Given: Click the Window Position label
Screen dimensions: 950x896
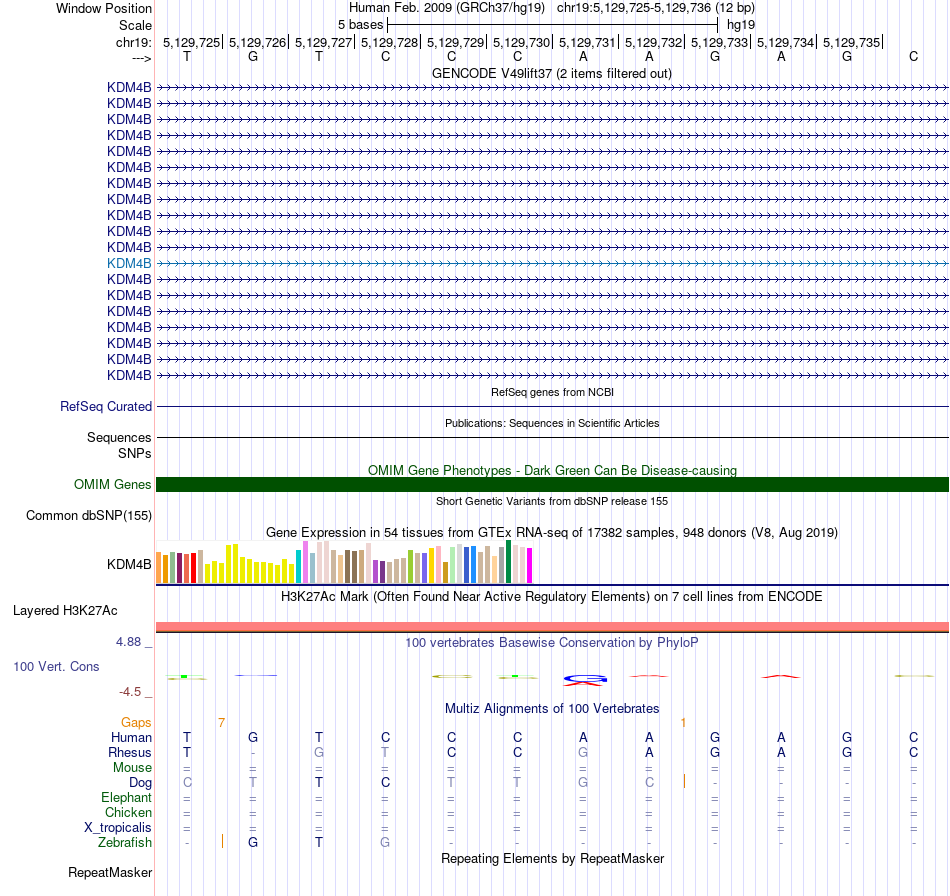Looking at the screenshot, I should coord(104,8).
